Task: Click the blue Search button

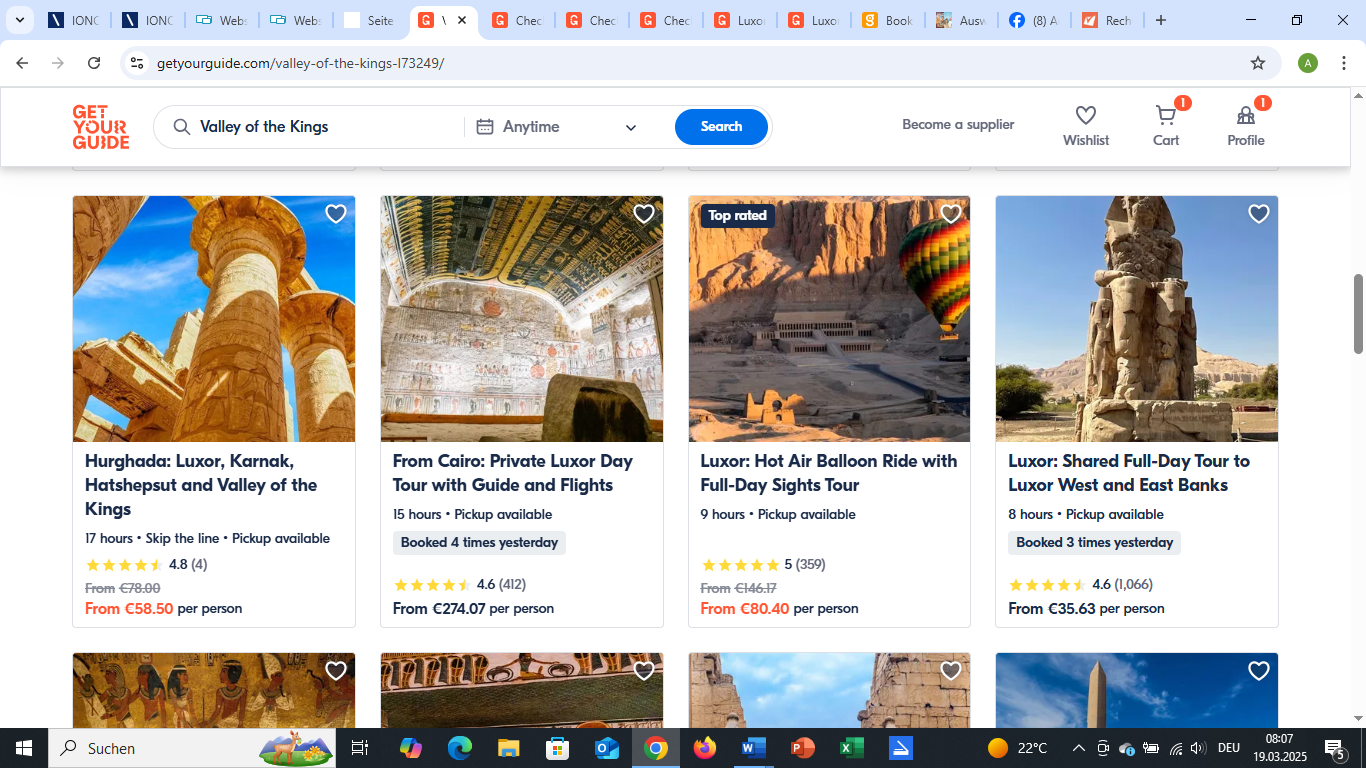Action: tap(721, 127)
